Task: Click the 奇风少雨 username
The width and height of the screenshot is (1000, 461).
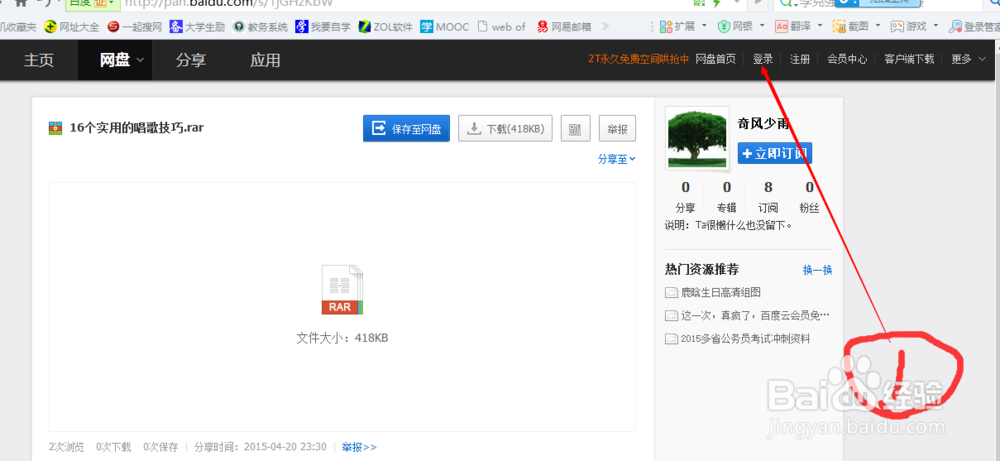Action: coord(763,124)
